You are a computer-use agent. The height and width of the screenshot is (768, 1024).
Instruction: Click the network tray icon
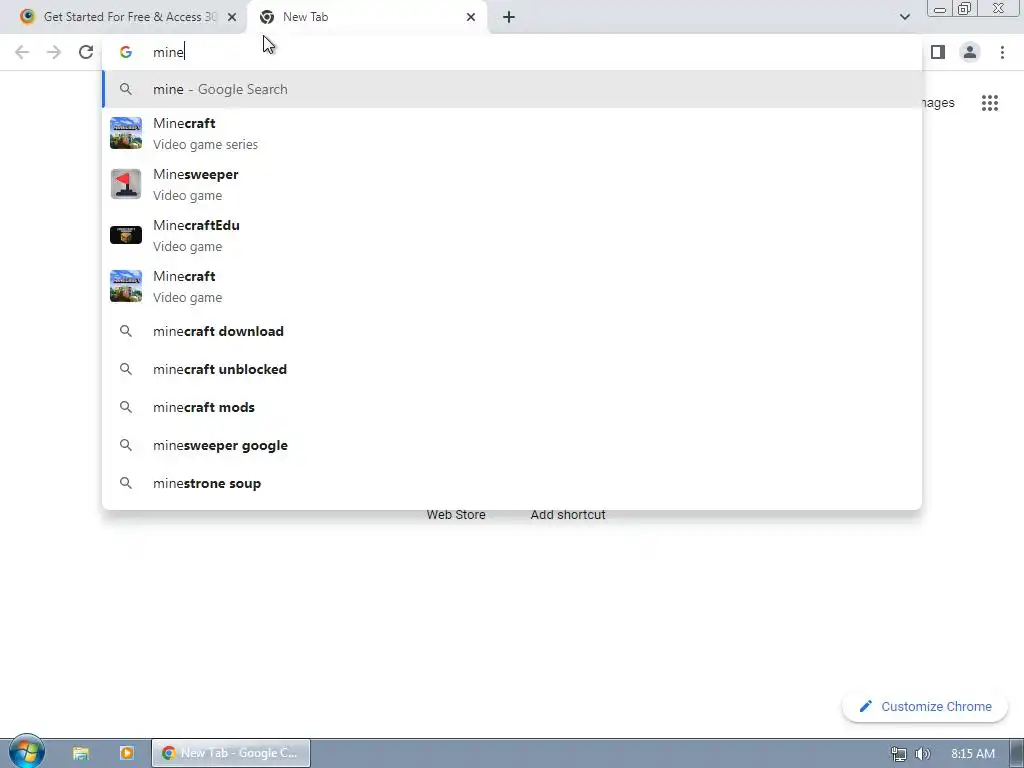pos(899,754)
